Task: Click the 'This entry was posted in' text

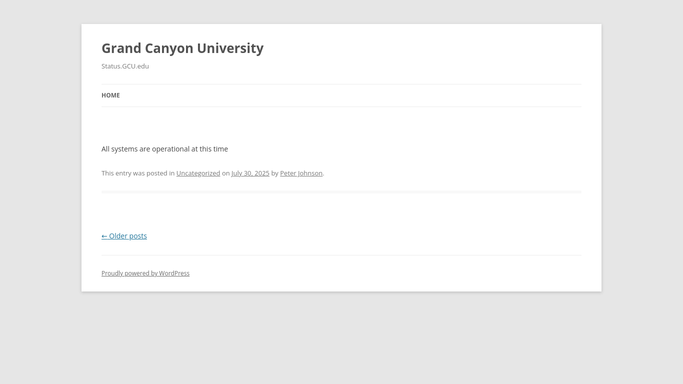Action: [x=138, y=173]
